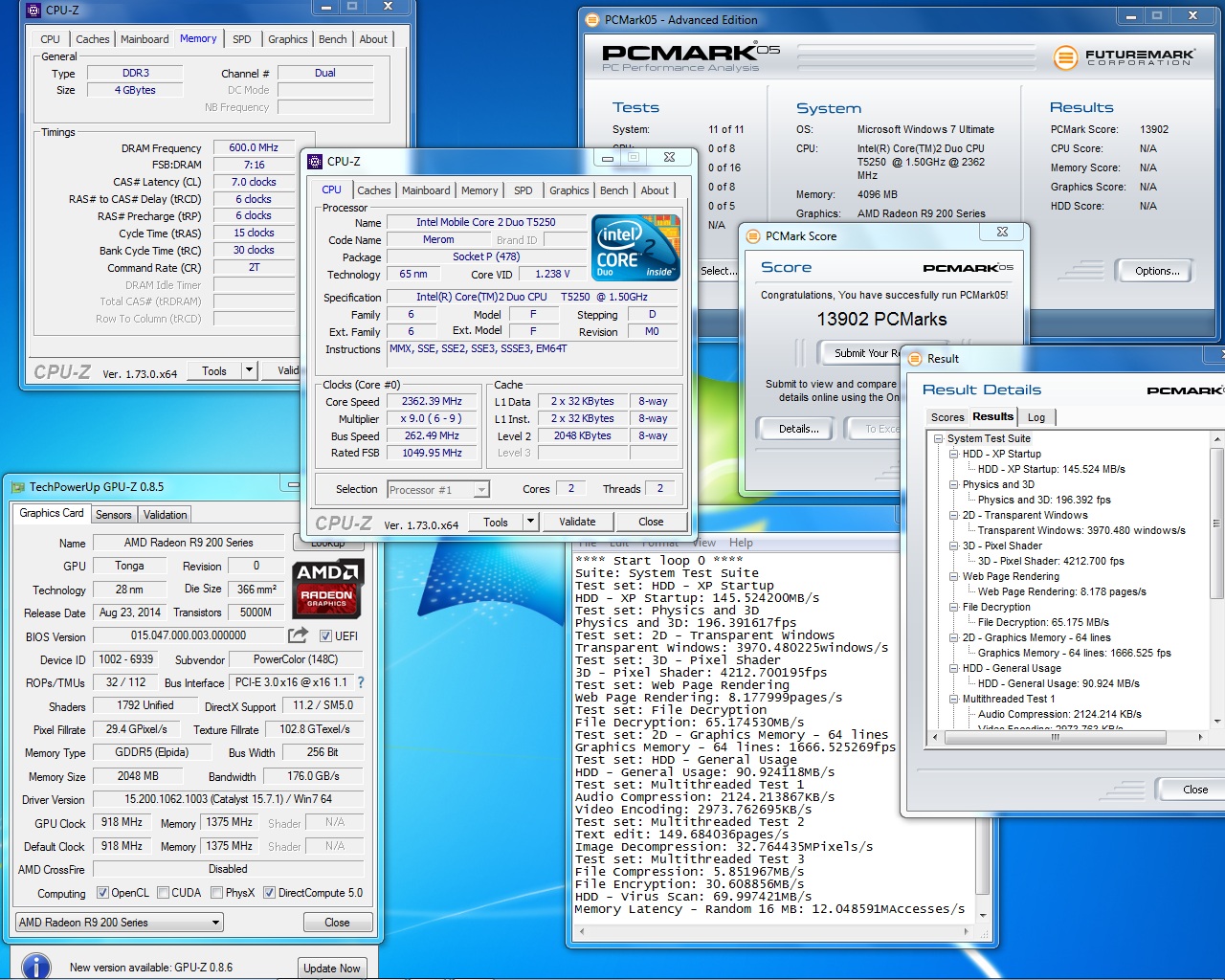1225x980 pixels.
Task: Toggle the DirectCompute 5.0 checkbox
Action: [x=269, y=893]
